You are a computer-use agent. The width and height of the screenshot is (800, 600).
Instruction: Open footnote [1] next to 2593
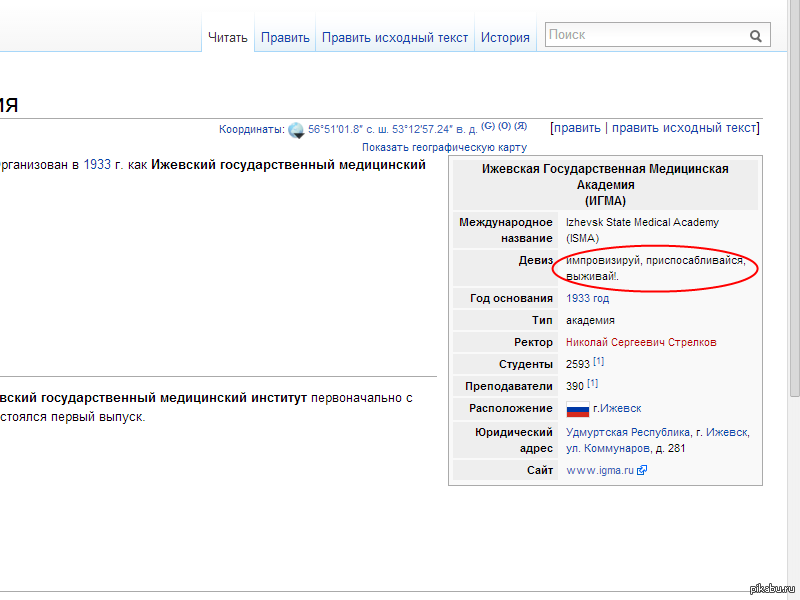coord(598,361)
